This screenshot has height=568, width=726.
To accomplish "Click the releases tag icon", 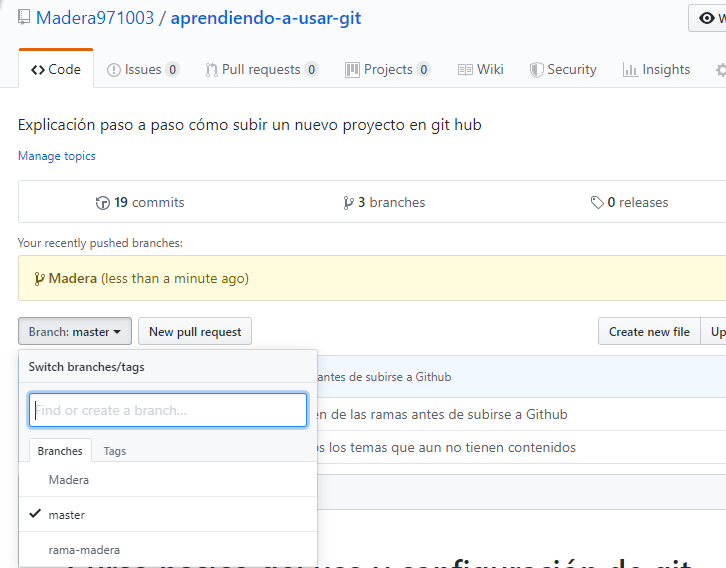I will pos(597,202).
